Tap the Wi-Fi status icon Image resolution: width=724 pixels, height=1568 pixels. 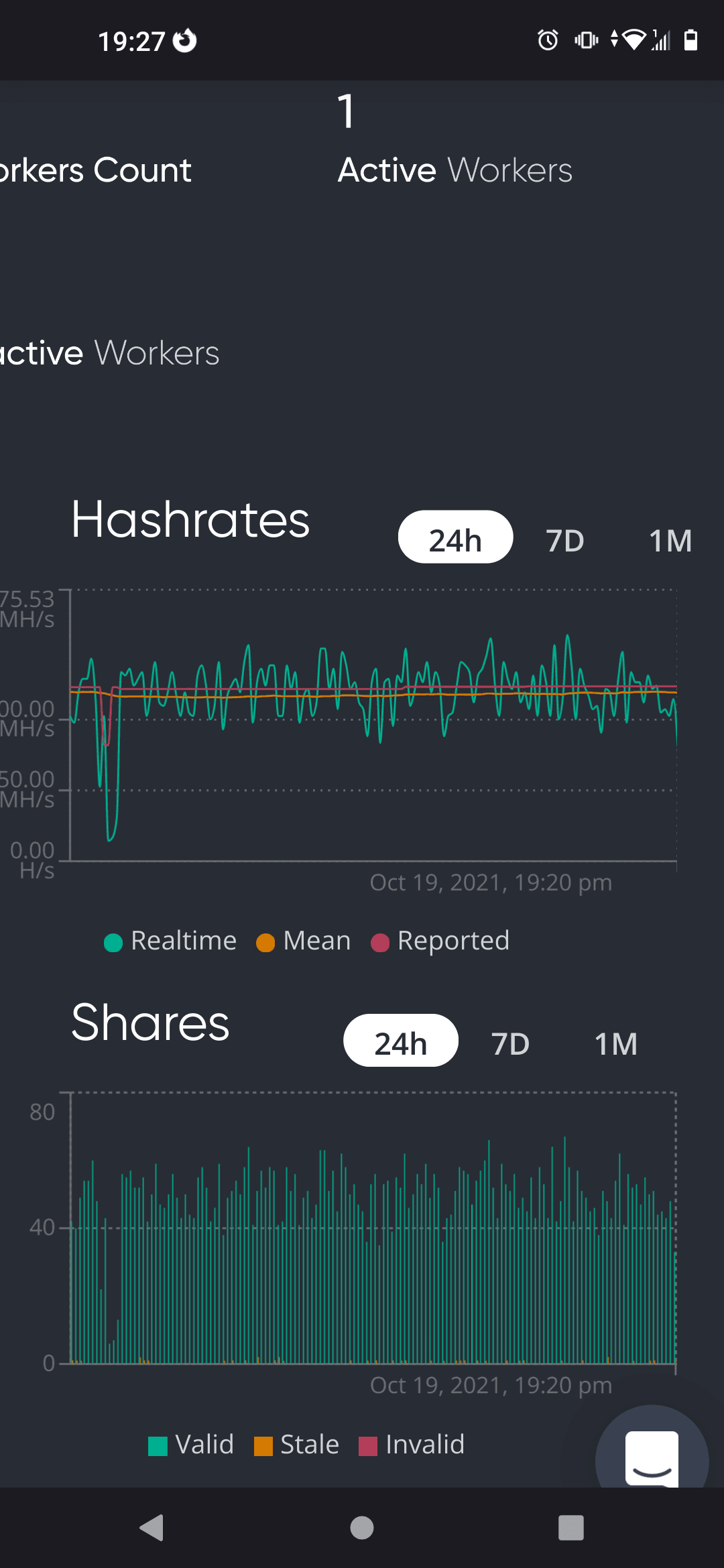(x=633, y=40)
